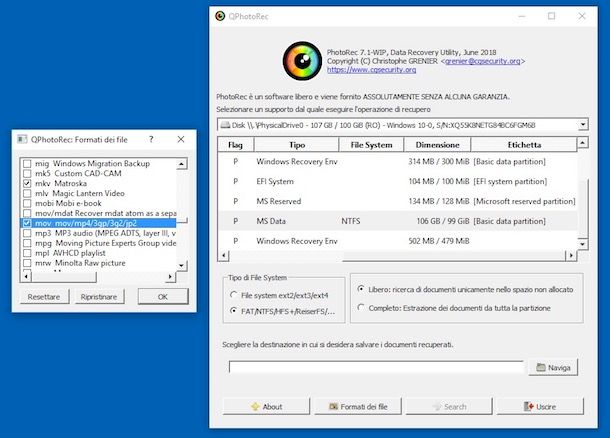Click the File System column header
Viewport: 610px width, 438px height.
372,145
